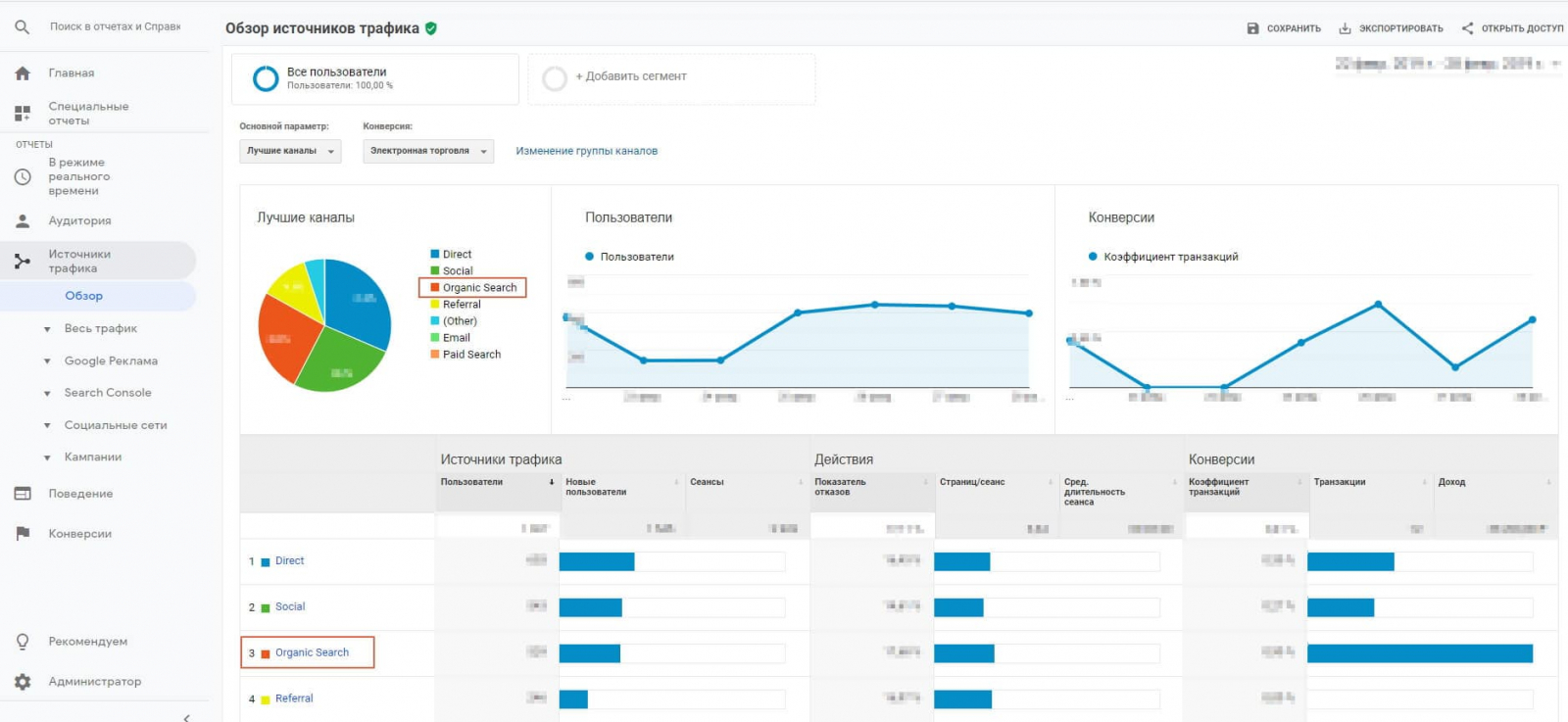This screenshot has width=1568, height=722.
Task: Open the Лучшие каналы dropdown
Action: (290, 151)
